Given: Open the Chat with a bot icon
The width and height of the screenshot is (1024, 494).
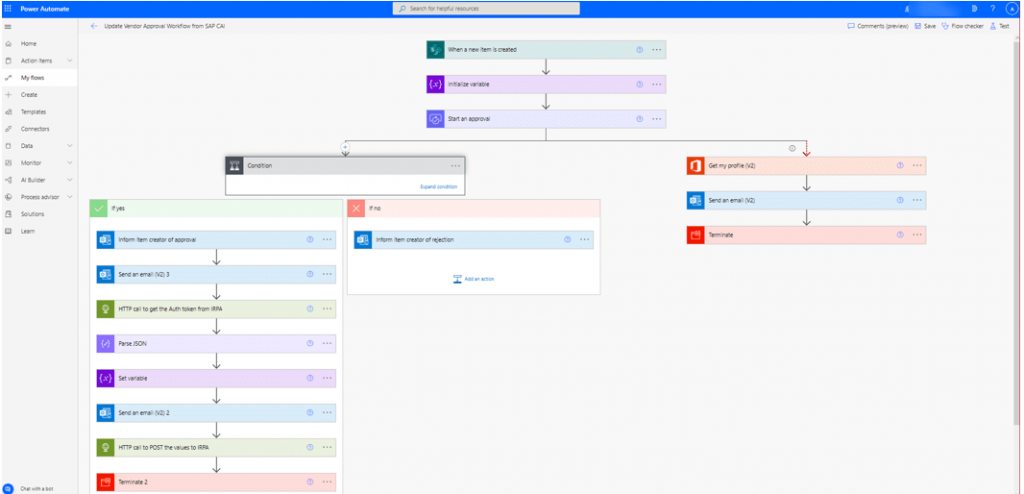Looking at the screenshot, I should [8, 489].
